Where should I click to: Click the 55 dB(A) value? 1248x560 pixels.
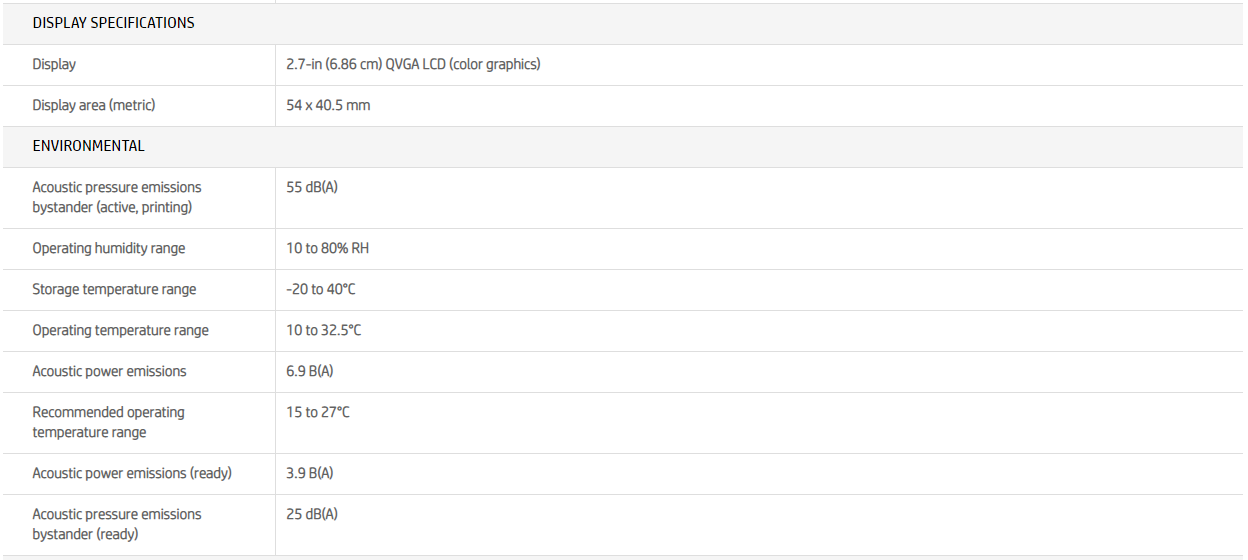tap(312, 187)
